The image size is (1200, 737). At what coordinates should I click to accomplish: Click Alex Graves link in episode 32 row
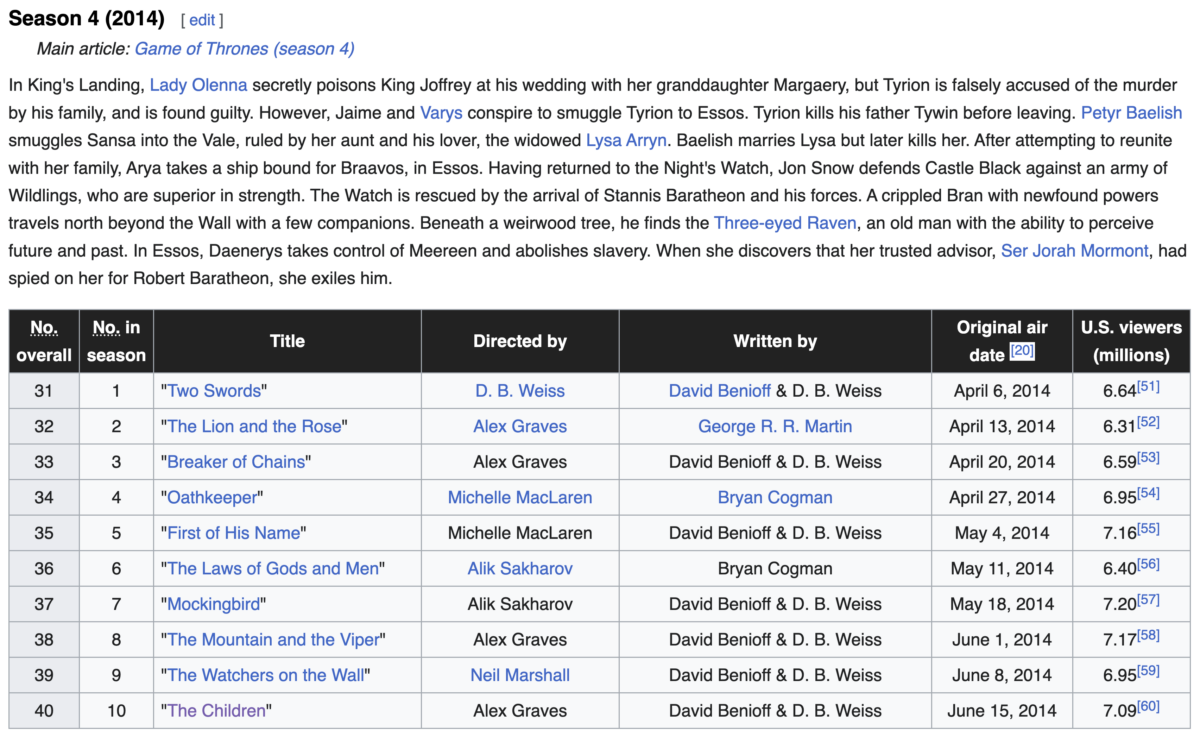[x=520, y=426]
